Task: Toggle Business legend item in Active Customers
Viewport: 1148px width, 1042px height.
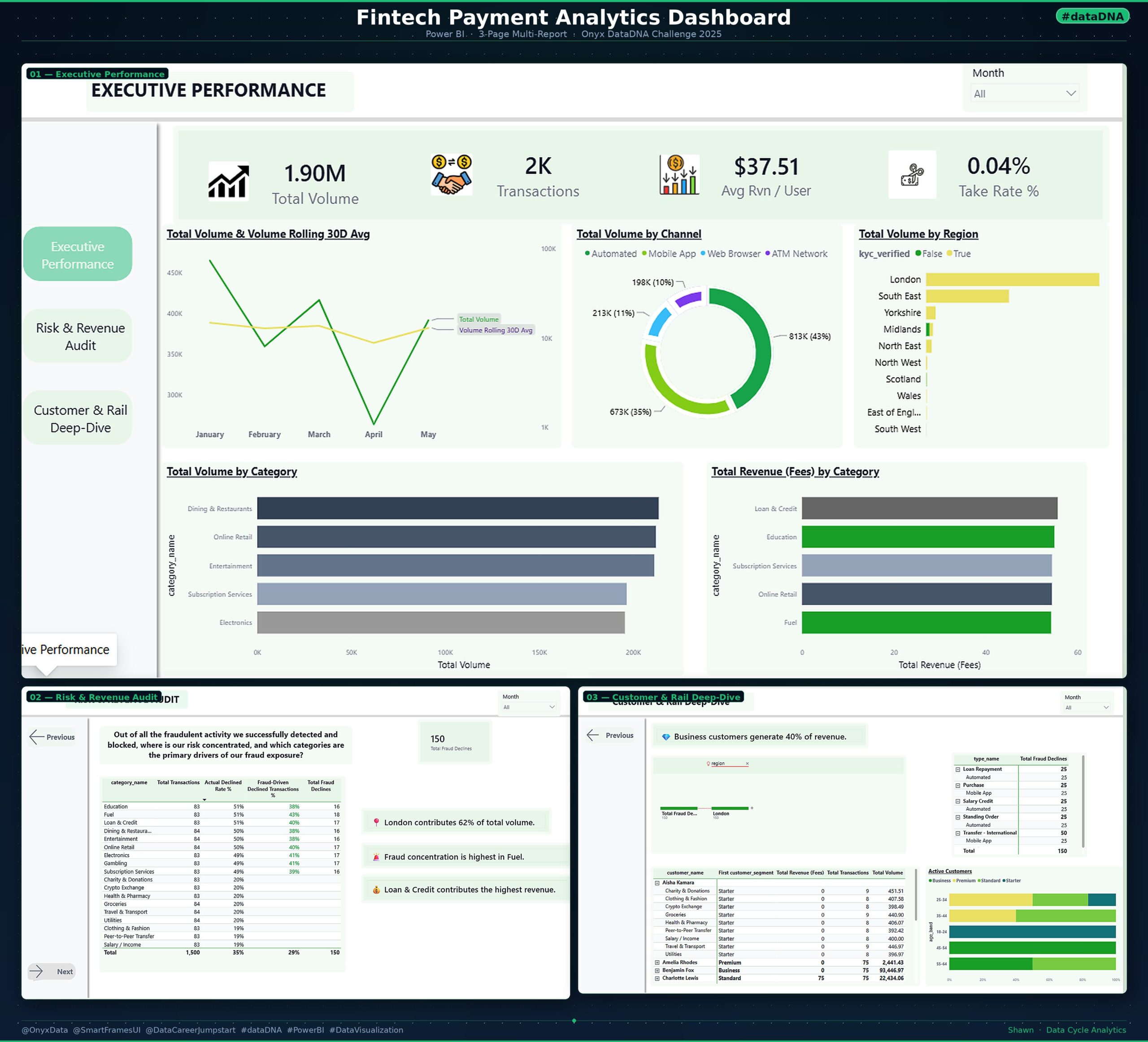Action: point(939,880)
